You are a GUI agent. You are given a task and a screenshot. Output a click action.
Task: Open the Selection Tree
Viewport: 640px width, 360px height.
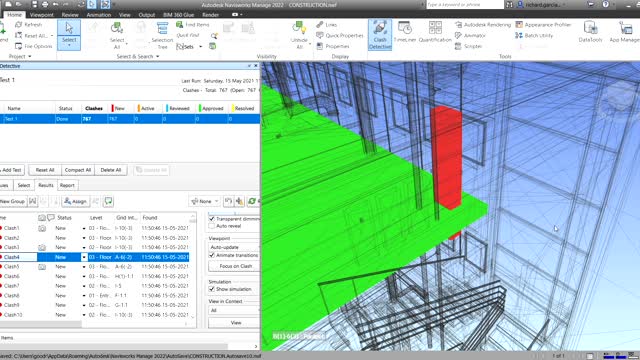click(x=162, y=36)
